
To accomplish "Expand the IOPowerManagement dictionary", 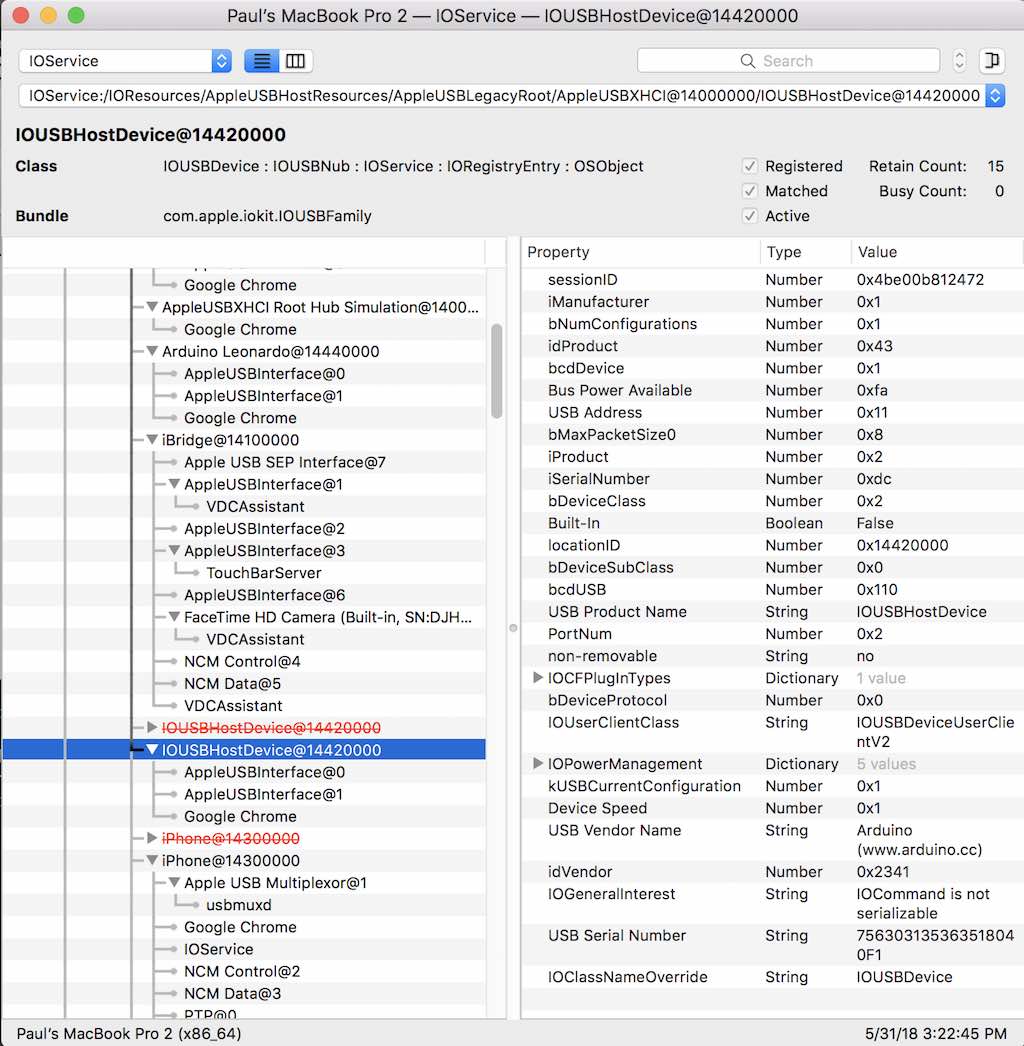I will click(538, 763).
